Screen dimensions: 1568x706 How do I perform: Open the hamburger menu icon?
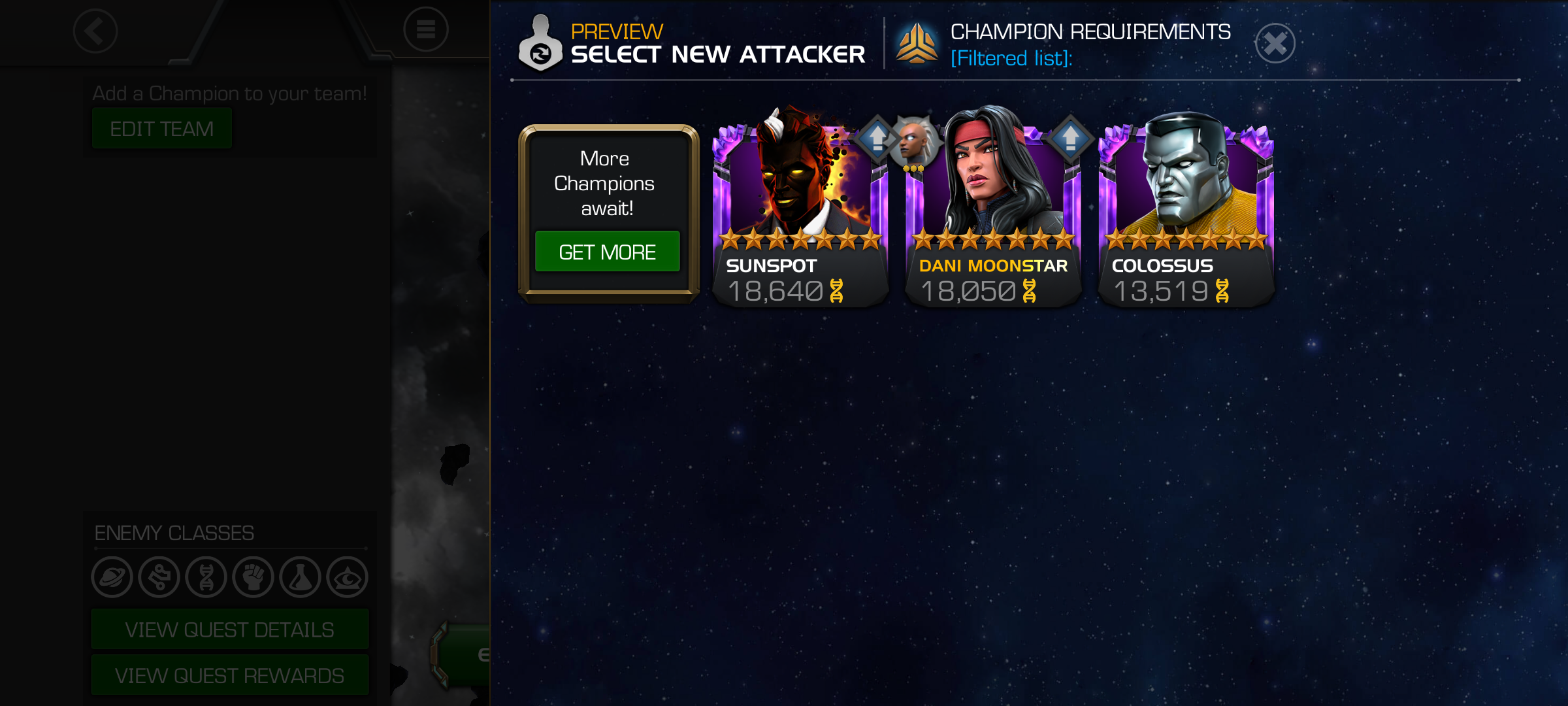(x=426, y=29)
